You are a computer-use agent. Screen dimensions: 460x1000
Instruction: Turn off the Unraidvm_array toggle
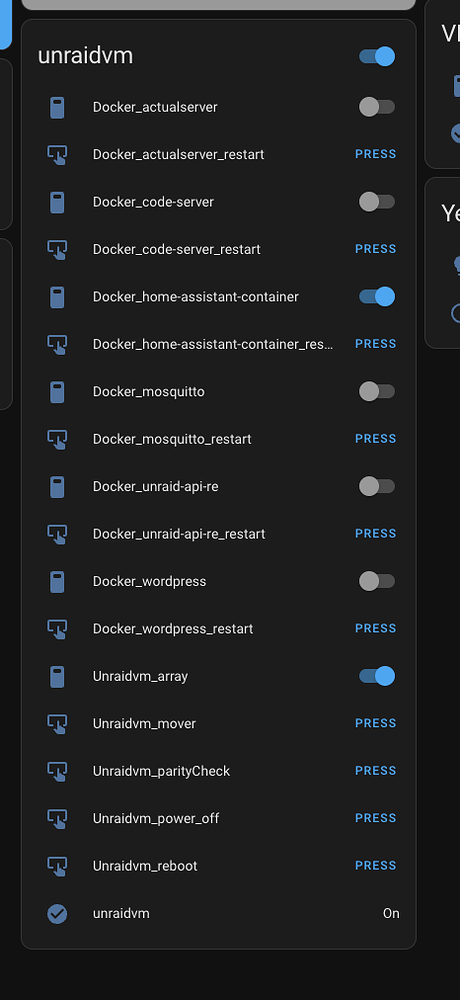click(377, 676)
